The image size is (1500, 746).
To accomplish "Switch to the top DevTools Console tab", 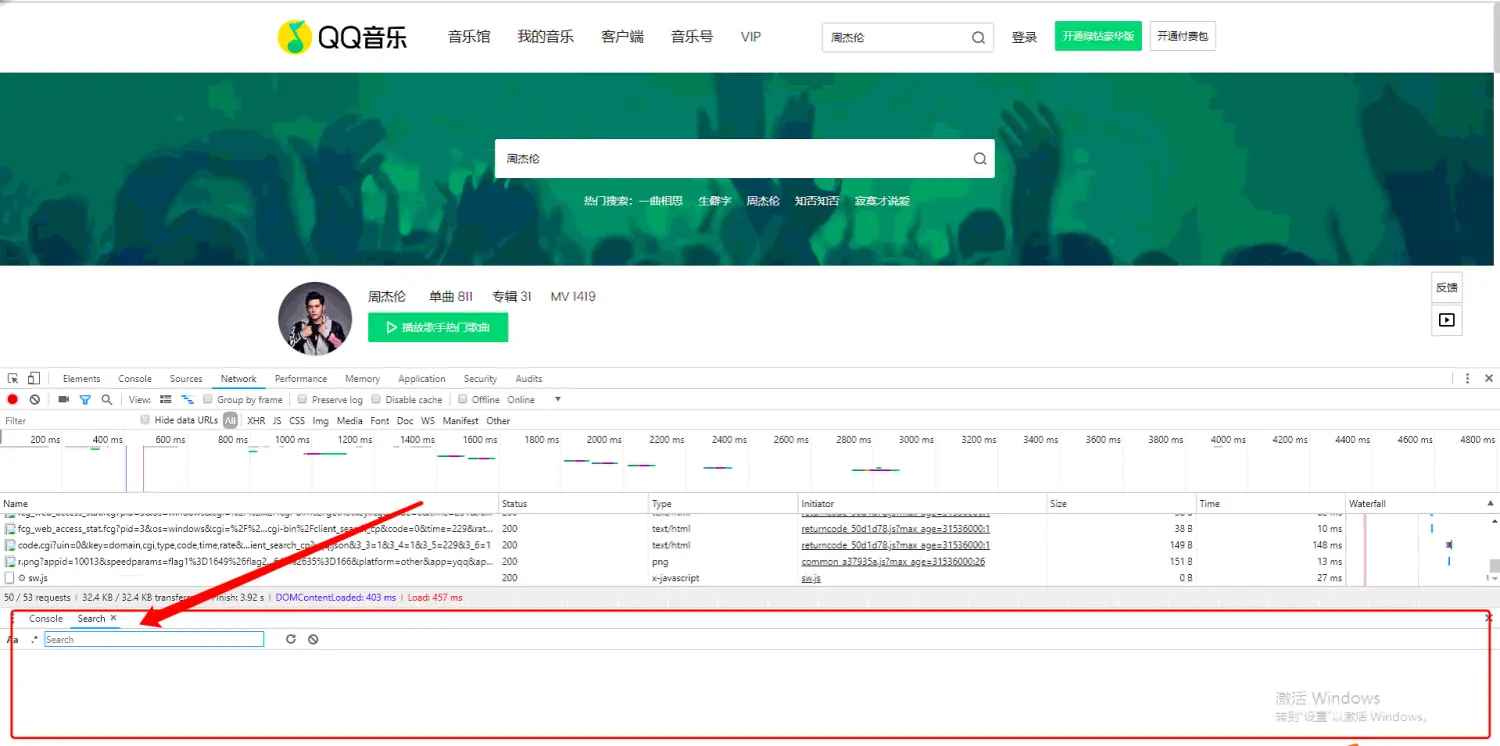I will coord(135,379).
